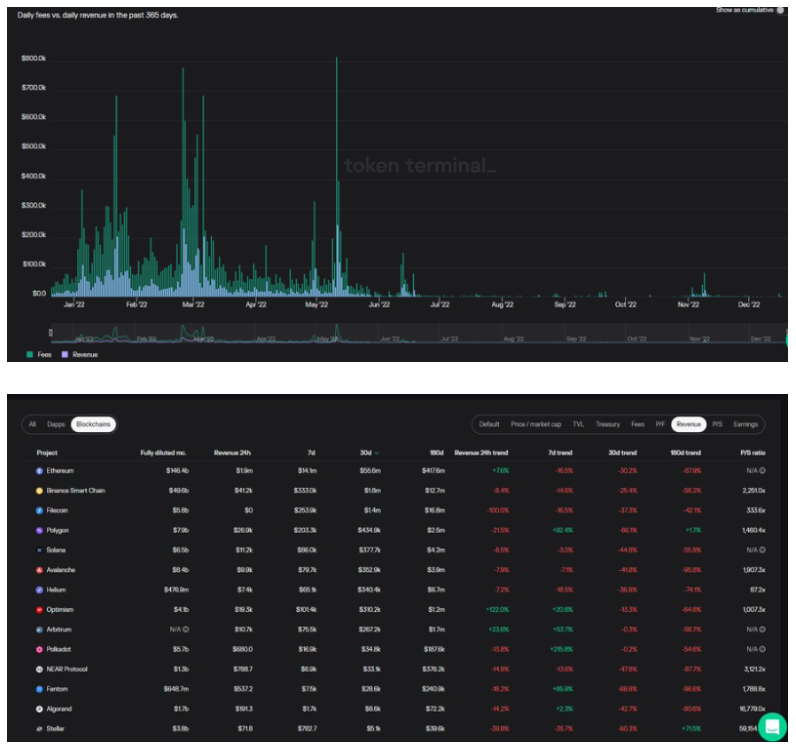Sort by Project column header
Screen dimensions: 796x751
[x=47, y=452]
